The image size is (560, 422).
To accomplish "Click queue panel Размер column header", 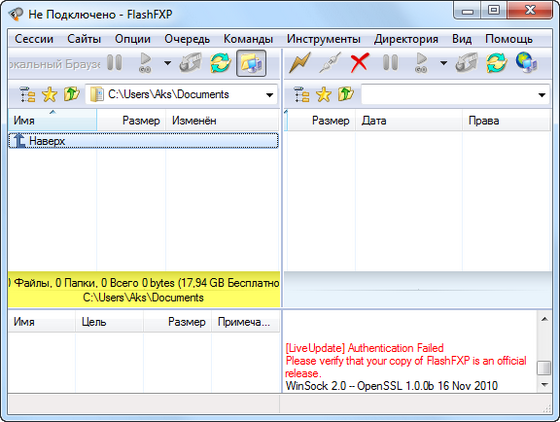I will [x=178, y=322].
